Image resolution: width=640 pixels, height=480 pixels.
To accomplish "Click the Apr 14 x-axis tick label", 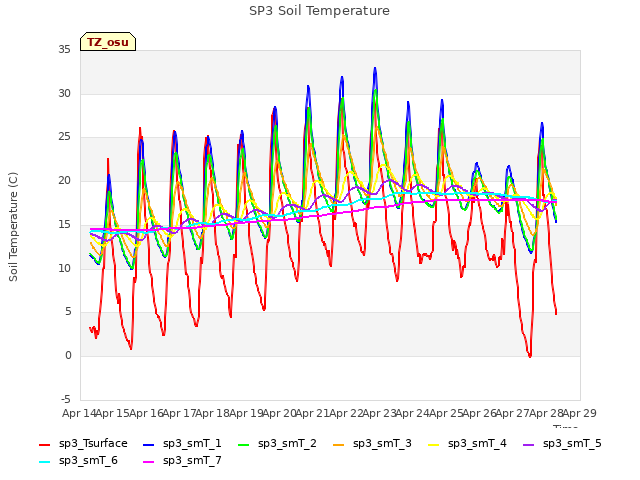I will pos(79,413).
